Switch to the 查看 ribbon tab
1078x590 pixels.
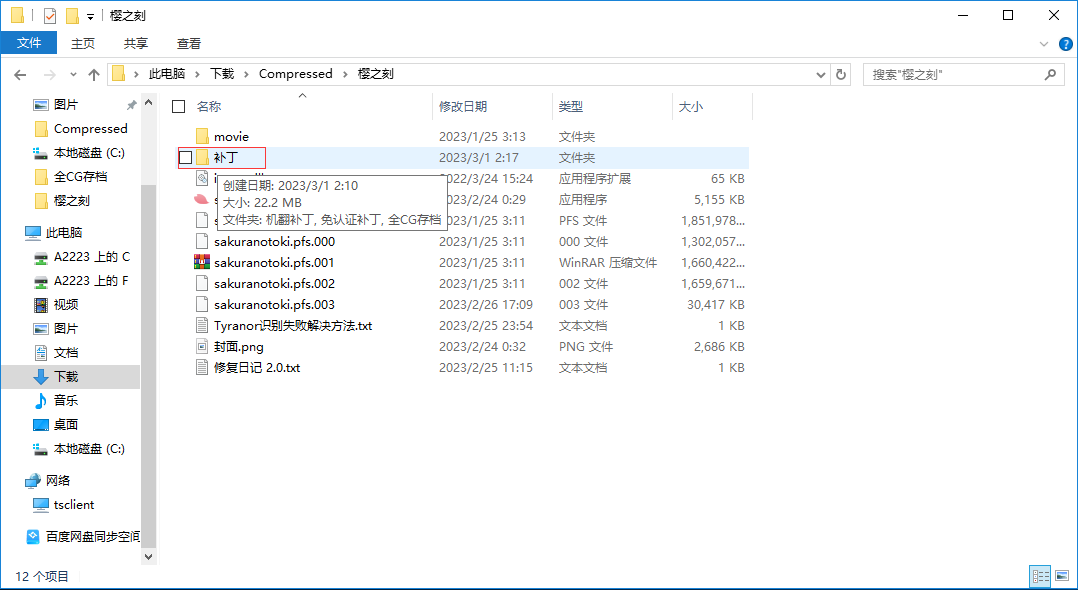[x=188, y=43]
